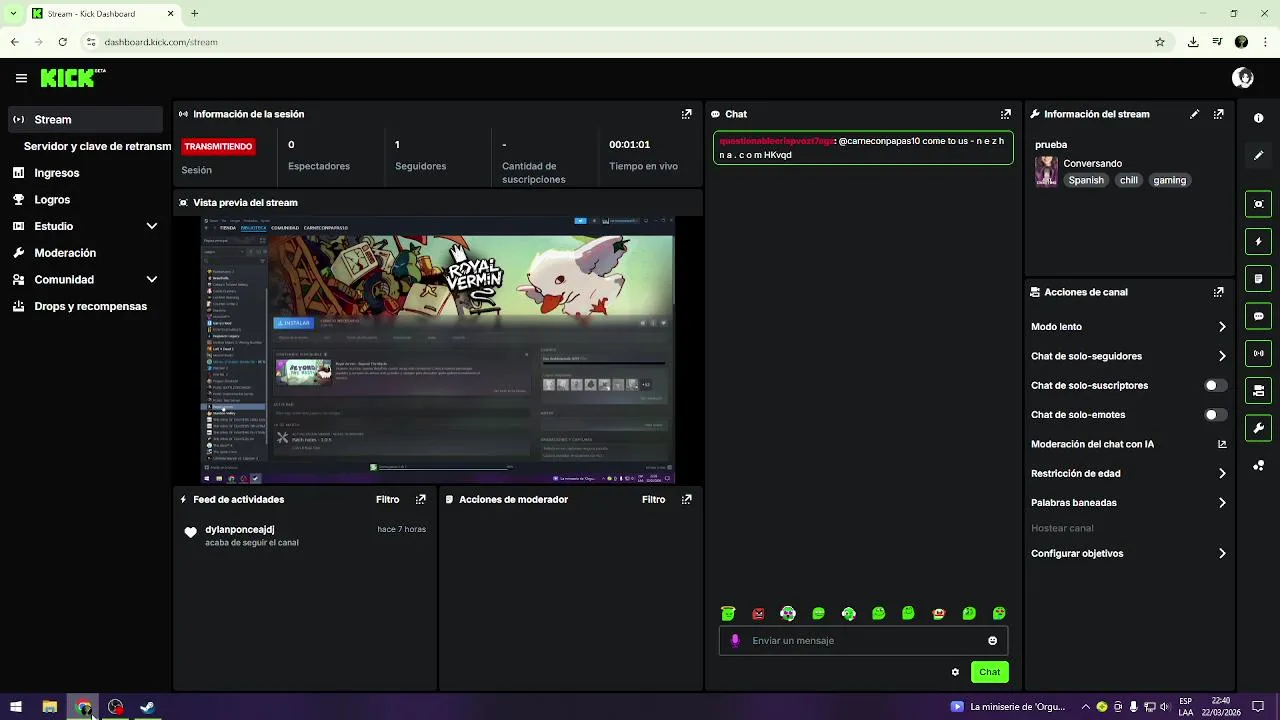Viewport: 1280px width, 720px height.
Task: Send message with the green Chat button
Action: (x=989, y=672)
